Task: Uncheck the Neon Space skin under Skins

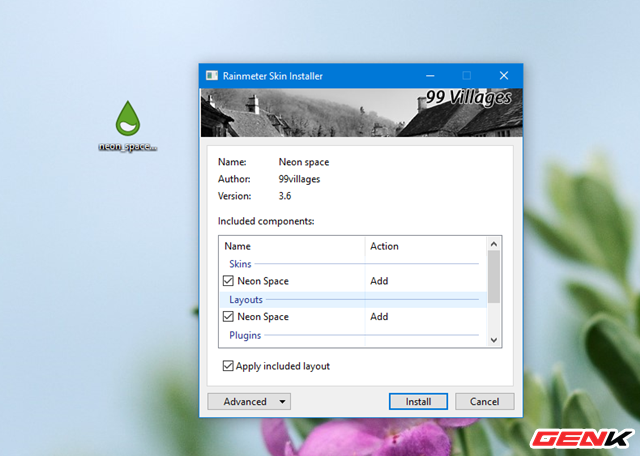Action: click(x=228, y=281)
